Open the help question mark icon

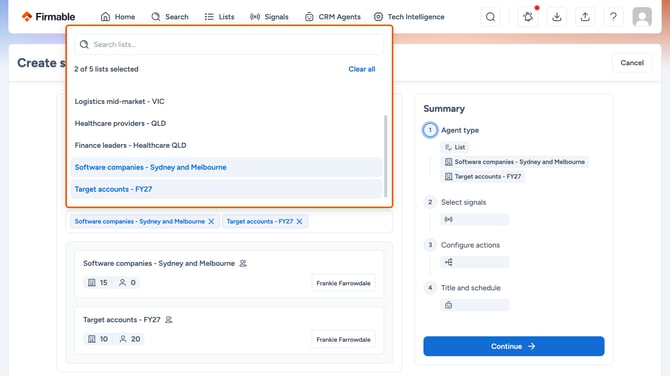[613, 17]
